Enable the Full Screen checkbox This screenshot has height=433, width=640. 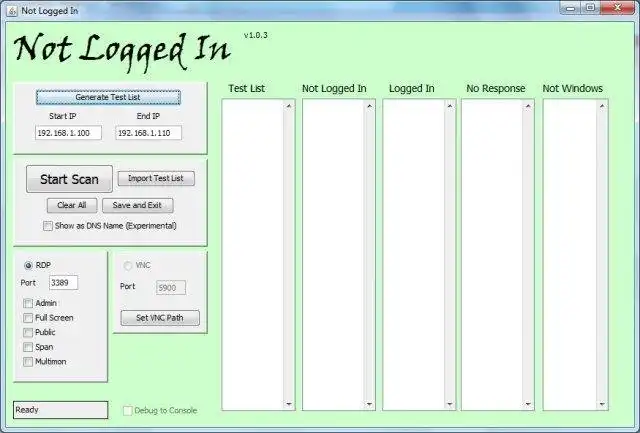click(x=28, y=318)
